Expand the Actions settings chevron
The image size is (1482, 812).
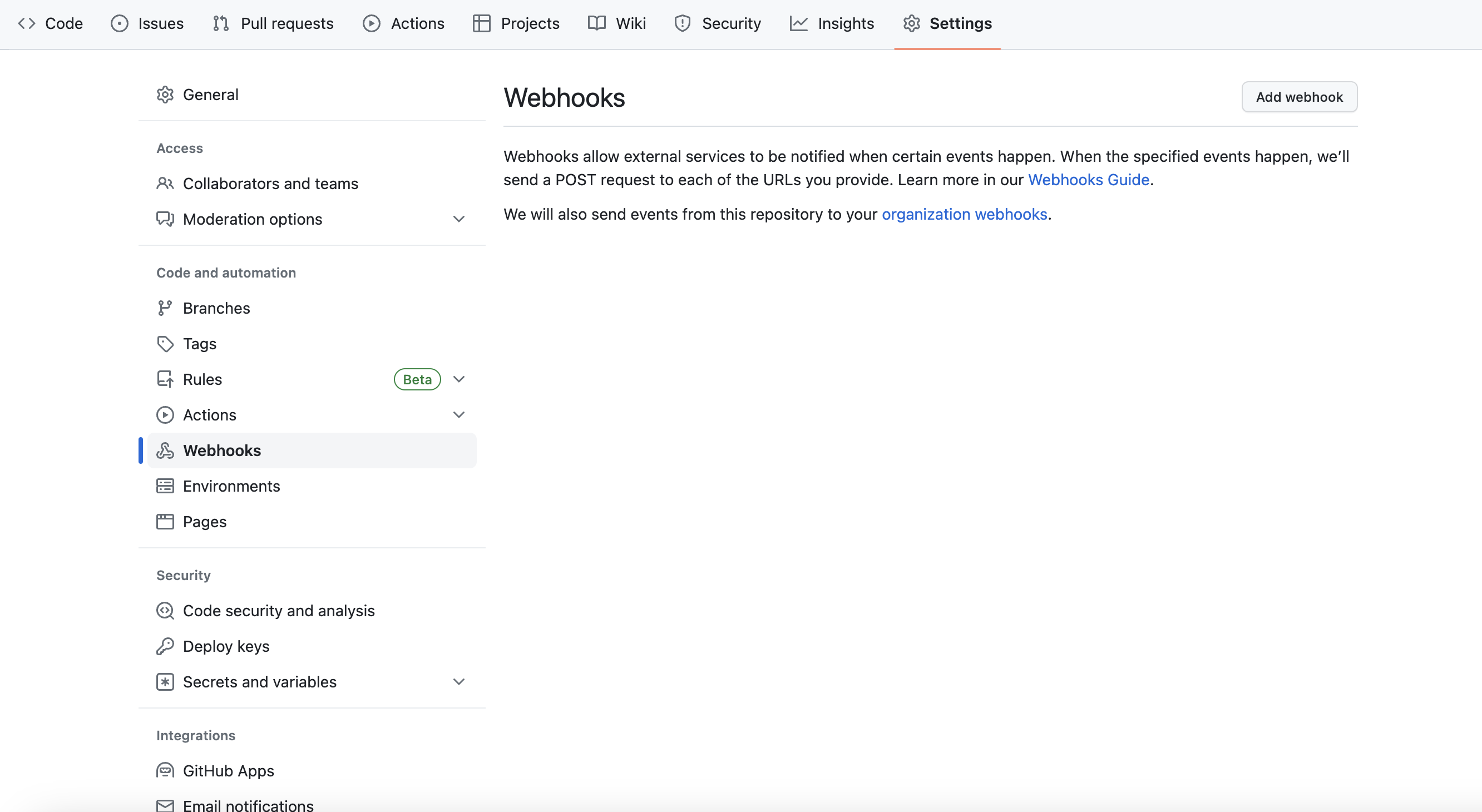click(x=458, y=415)
